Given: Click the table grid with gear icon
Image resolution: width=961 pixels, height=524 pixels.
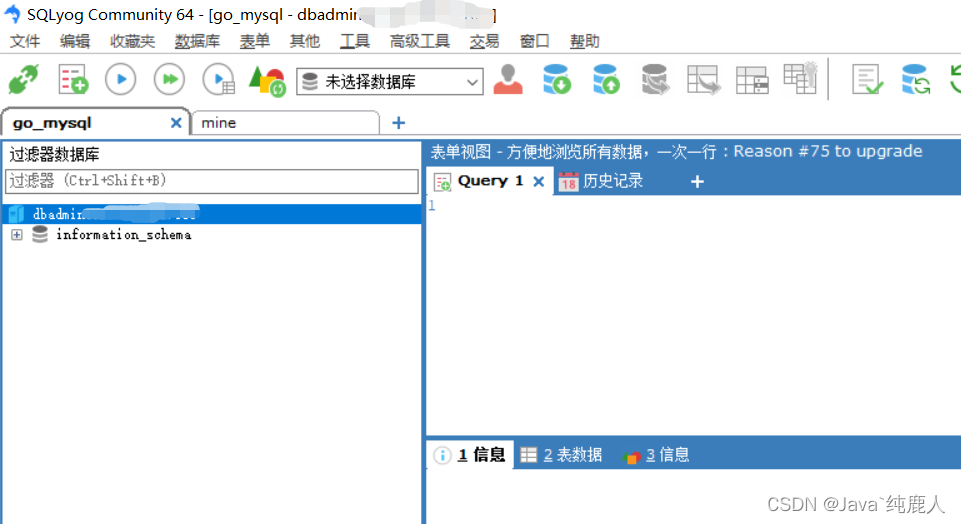Looking at the screenshot, I should tap(800, 78).
